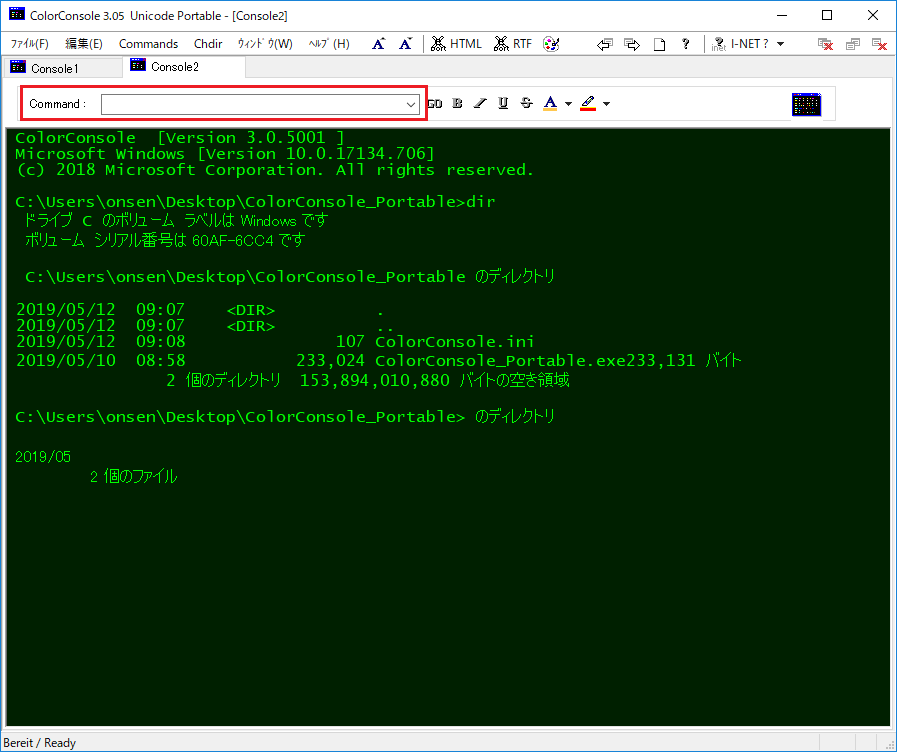Export console output as RTF
Image resolution: width=897 pixels, height=752 pixels.
(513, 44)
